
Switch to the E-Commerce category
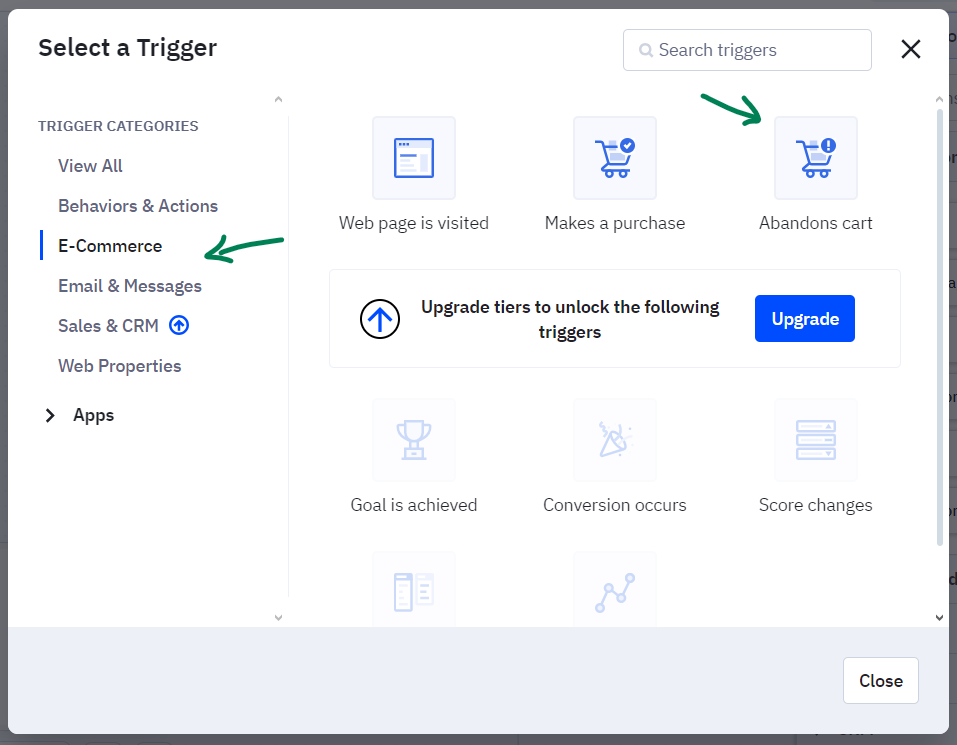110,245
